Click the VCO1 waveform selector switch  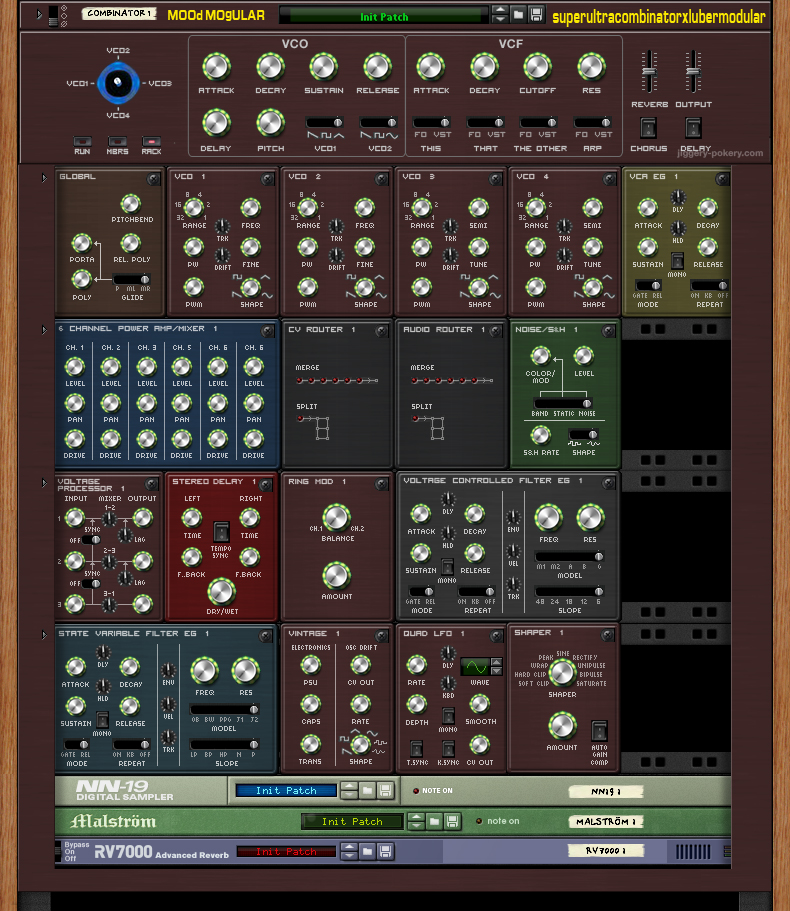click(325, 122)
